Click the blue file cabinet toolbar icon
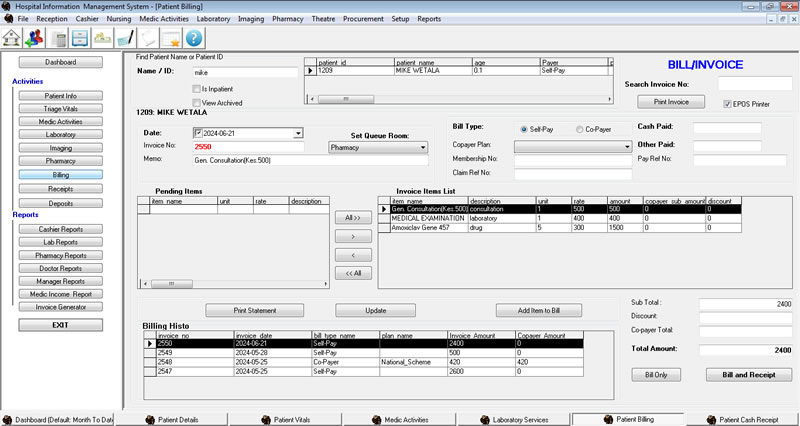The width and height of the screenshot is (800, 426). 81,38
